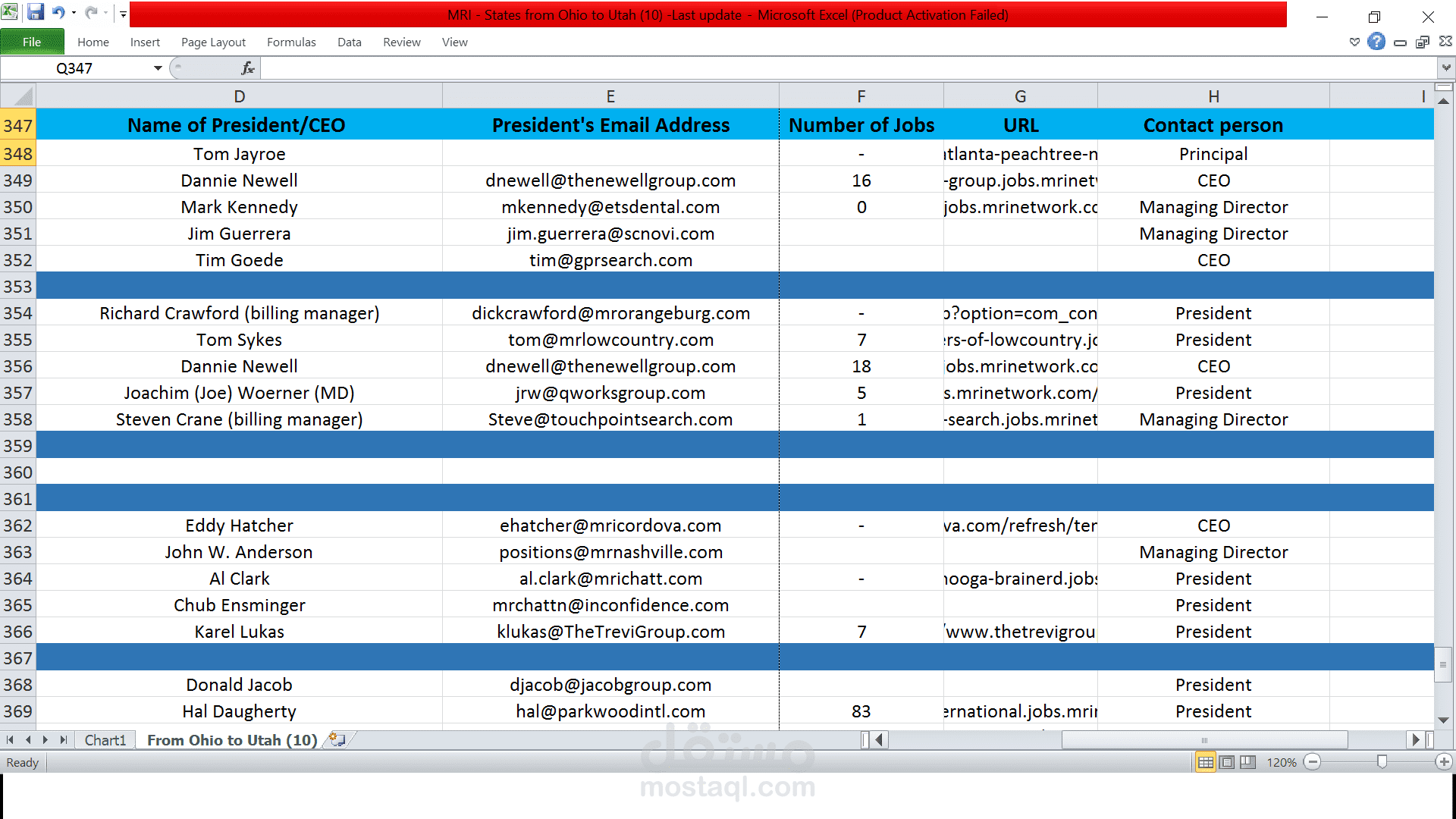Expand the Customize Quick Access Toolbar menu
The width and height of the screenshot is (1456, 819).
[x=123, y=14]
